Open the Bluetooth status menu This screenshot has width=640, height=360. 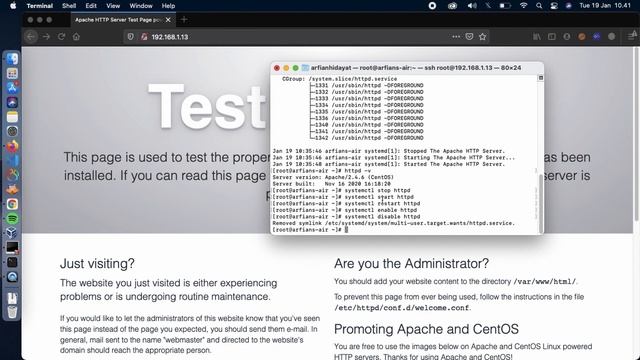488,6
